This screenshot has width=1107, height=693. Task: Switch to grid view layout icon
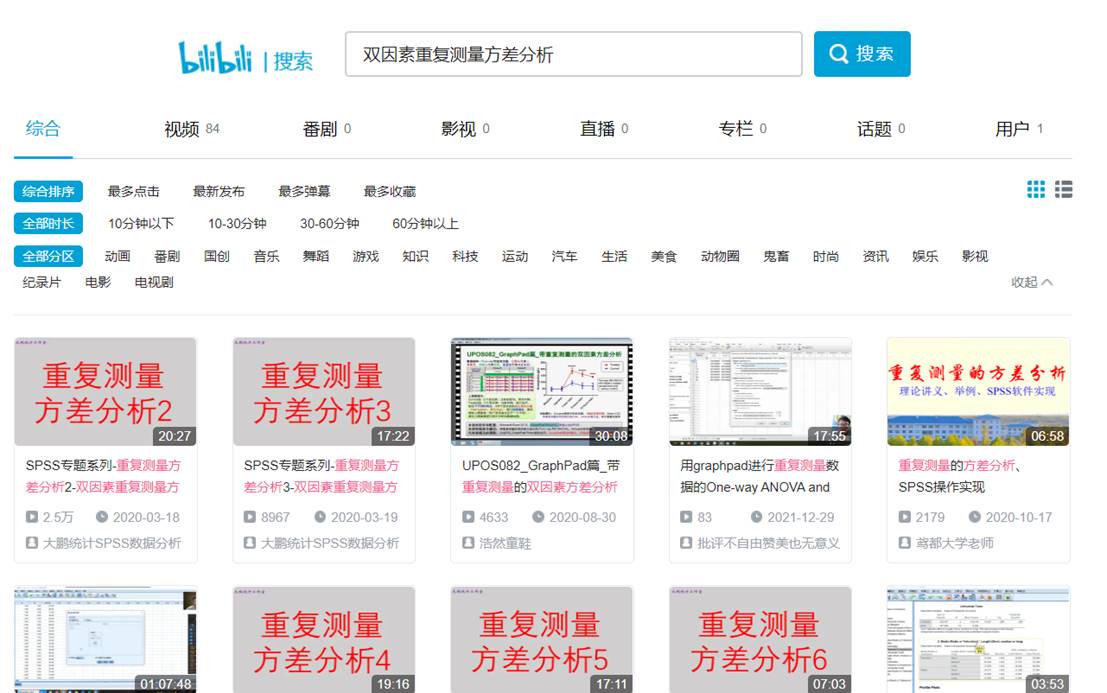pyautogui.click(x=1036, y=189)
